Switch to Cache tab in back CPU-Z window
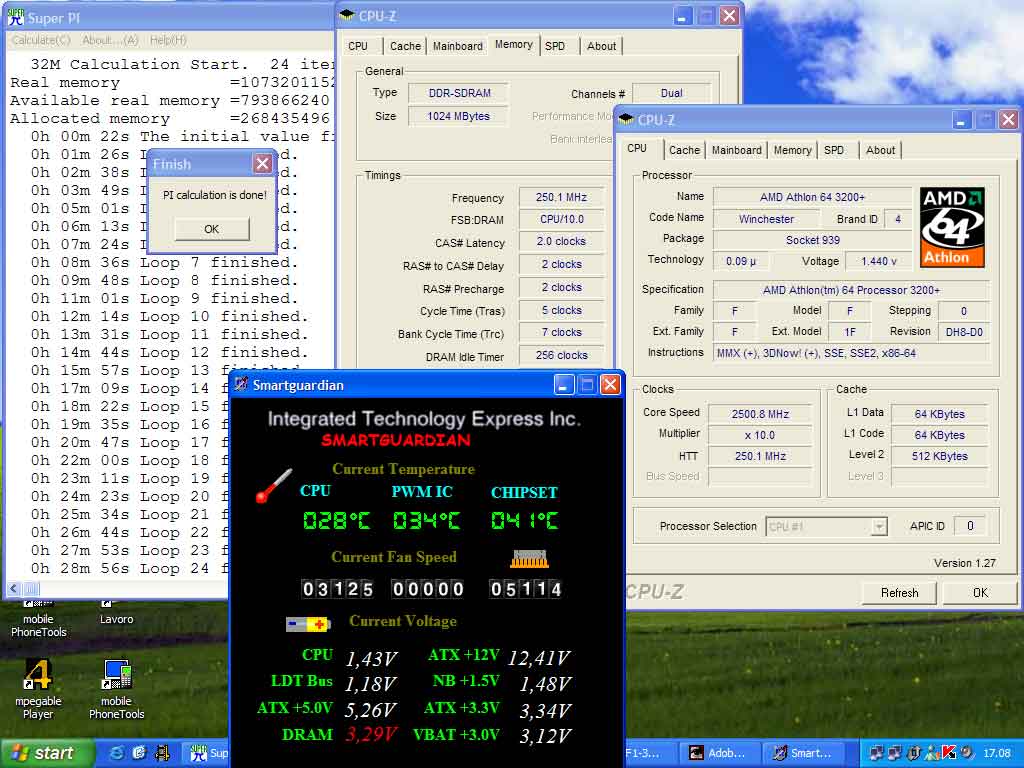The height and width of the screenshot is (768, 1024). [x=405, y=46]
